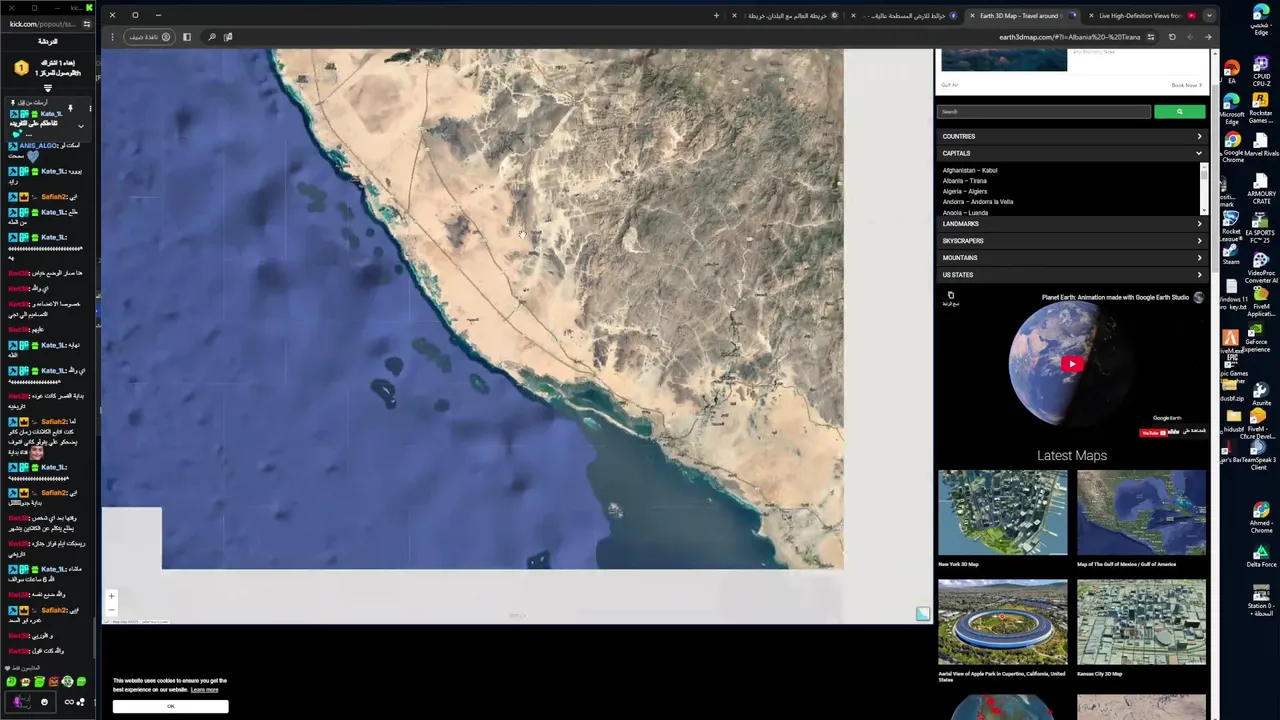Switch to Live High-Definition Views tab
1280x720 pixels.
(1140, 16)
